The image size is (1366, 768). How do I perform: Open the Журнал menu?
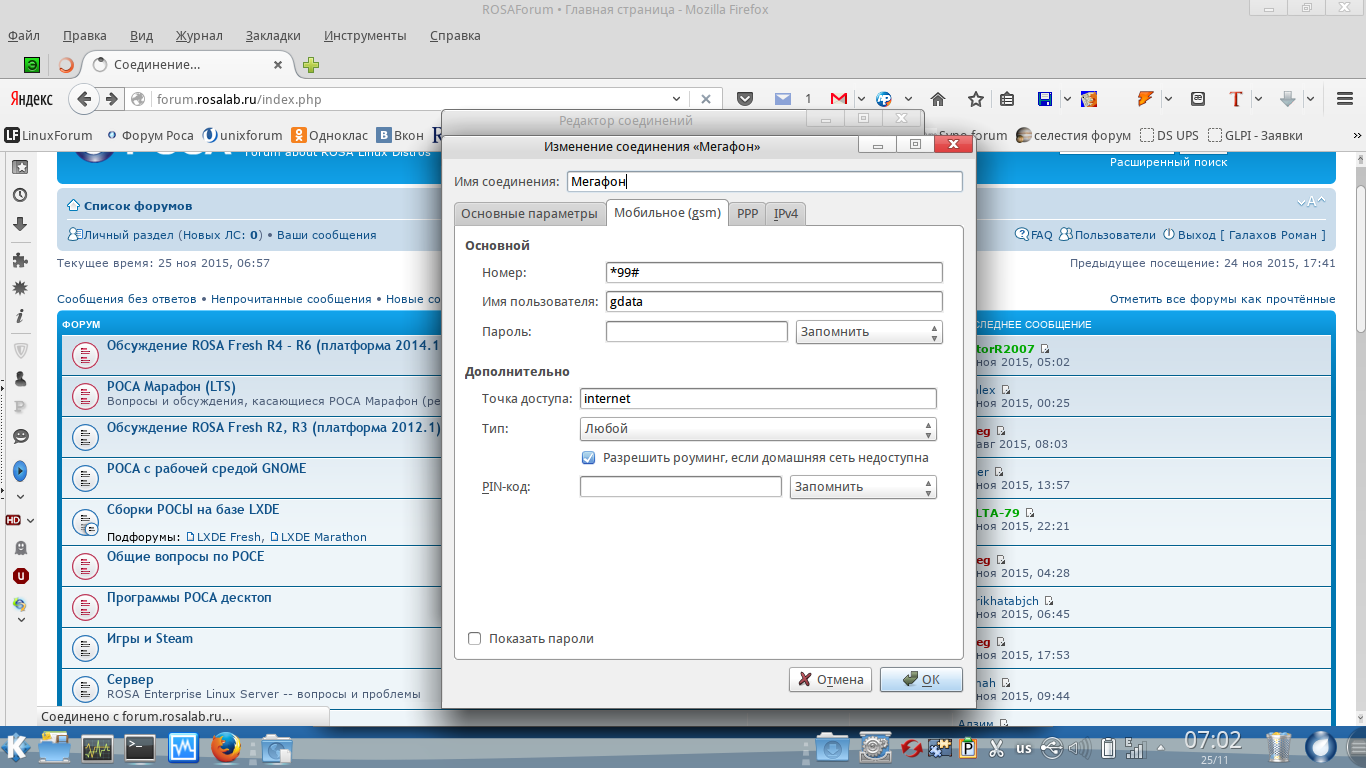pyautogui.click(x=199, y=36)
